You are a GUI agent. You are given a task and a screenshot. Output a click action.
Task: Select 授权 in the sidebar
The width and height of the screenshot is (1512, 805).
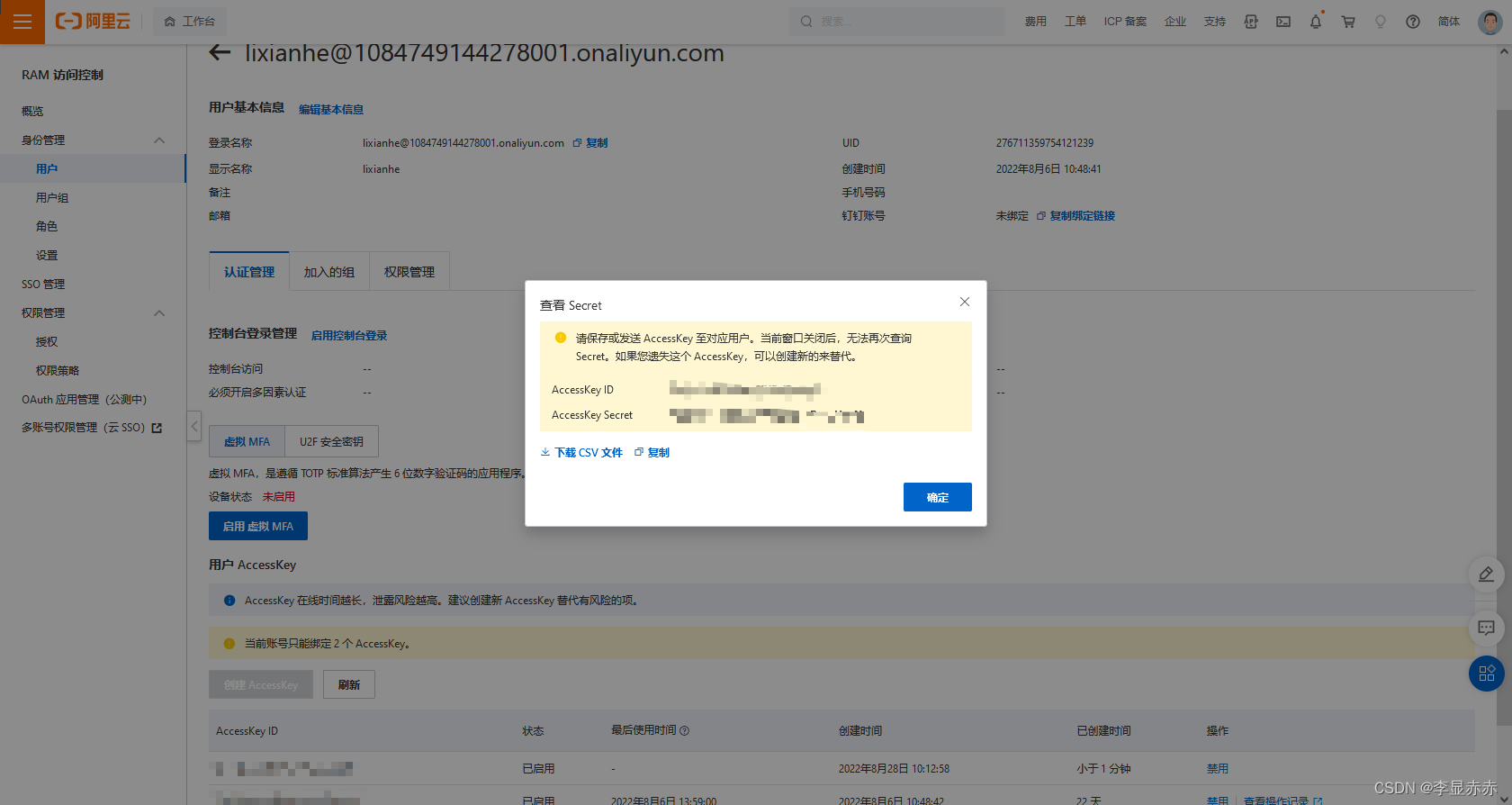(x=47, y=341)
